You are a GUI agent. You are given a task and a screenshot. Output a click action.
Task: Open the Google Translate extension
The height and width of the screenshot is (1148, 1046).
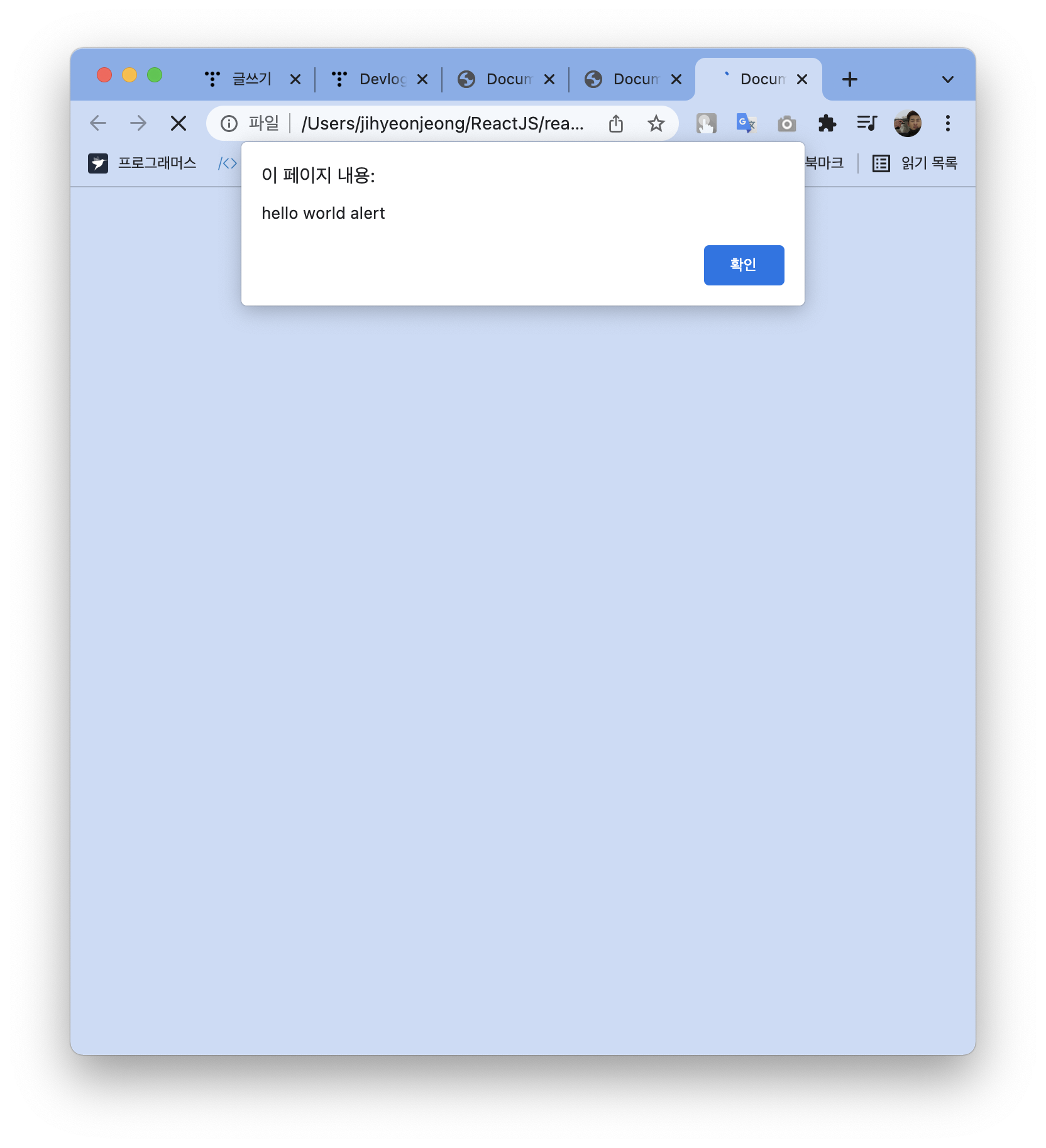coord(746,123)
